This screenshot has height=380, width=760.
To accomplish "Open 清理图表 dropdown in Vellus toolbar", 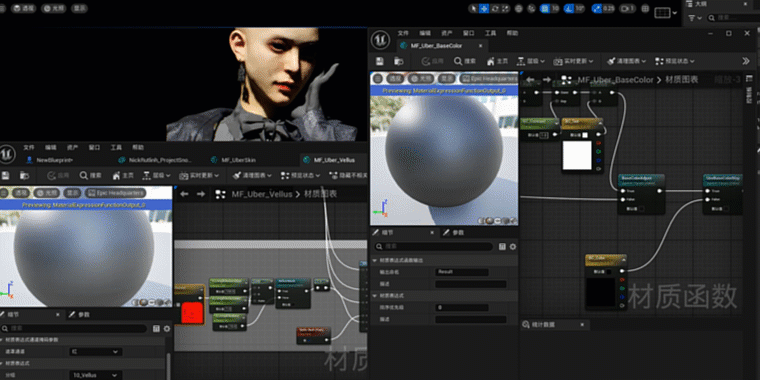I will pyautogui.click(x=252, y=175).
